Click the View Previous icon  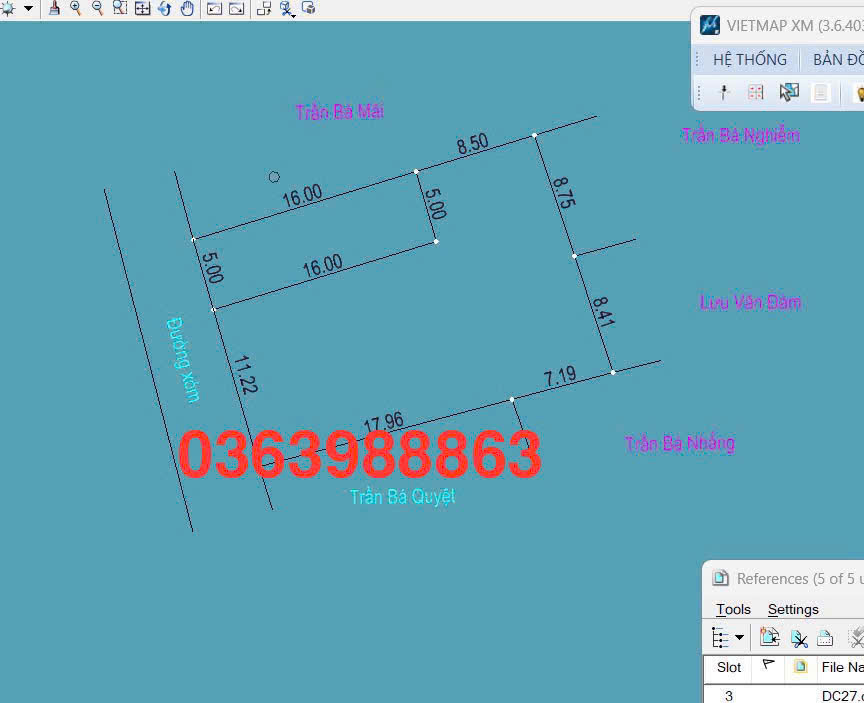pyautogui.click(x=214, y=8)
